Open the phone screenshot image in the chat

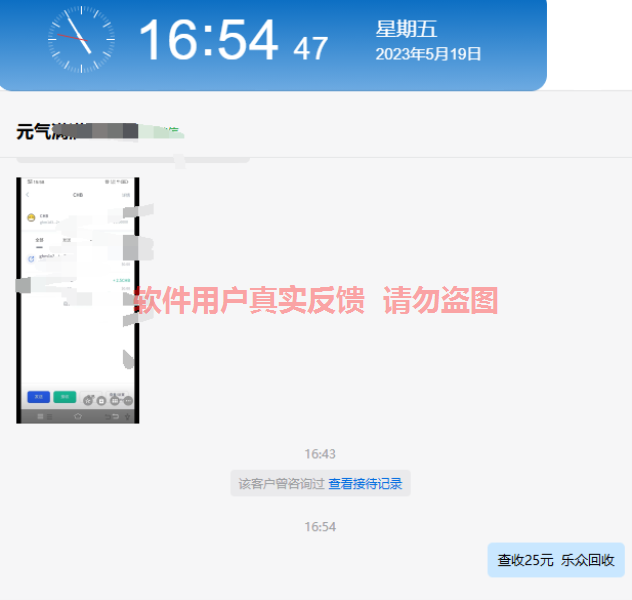(78, 300)
